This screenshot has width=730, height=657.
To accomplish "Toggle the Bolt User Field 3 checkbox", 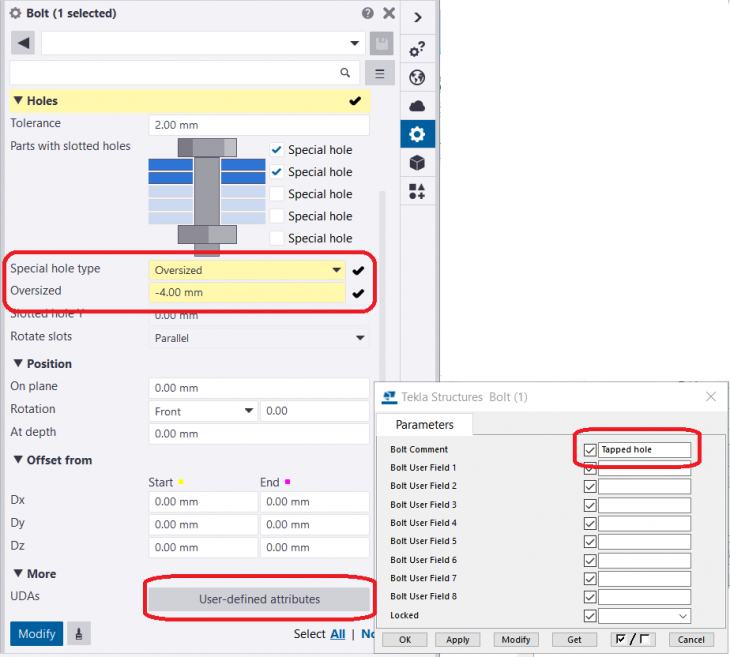I will 590,505.
